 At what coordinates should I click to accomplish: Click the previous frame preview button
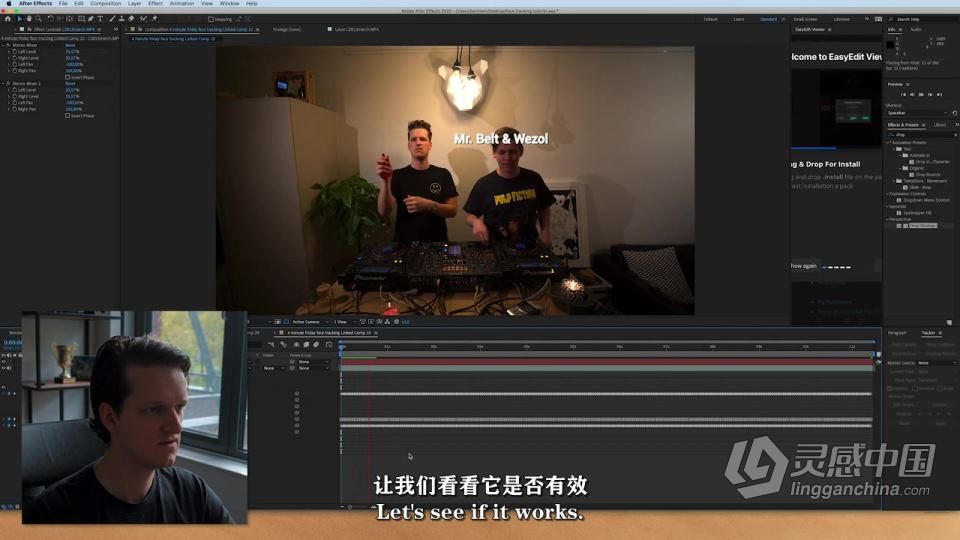click(912, 94)
